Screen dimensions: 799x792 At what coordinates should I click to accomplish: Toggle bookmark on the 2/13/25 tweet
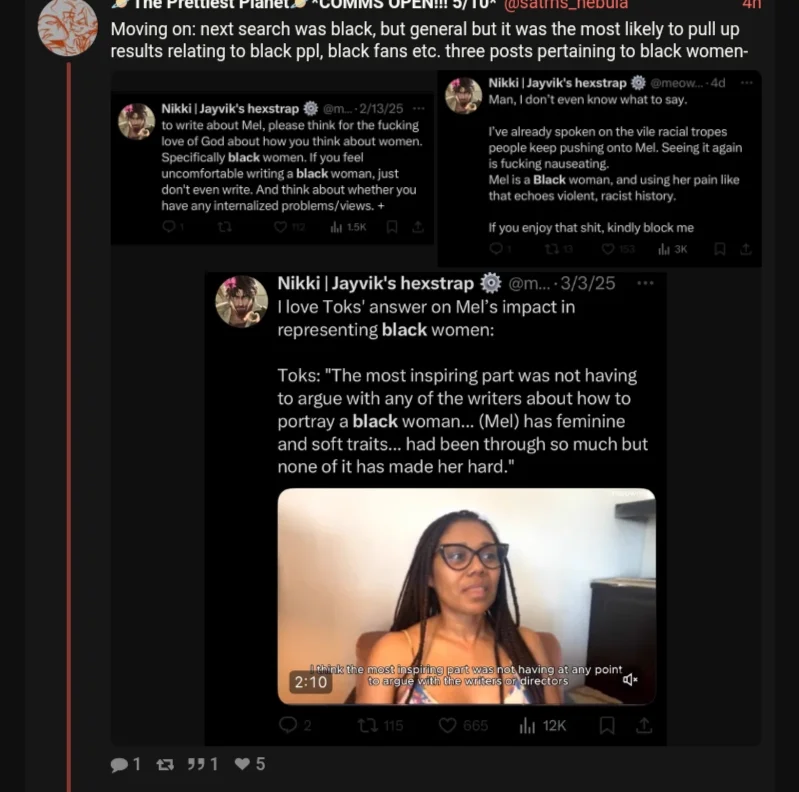pyautogui.click(x=392, y=227)
